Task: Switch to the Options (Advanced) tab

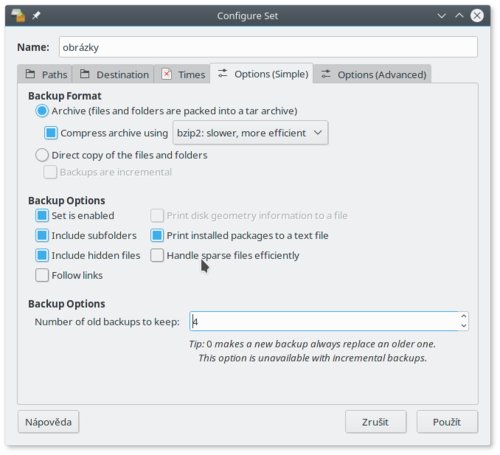Action: pos(373,74)
